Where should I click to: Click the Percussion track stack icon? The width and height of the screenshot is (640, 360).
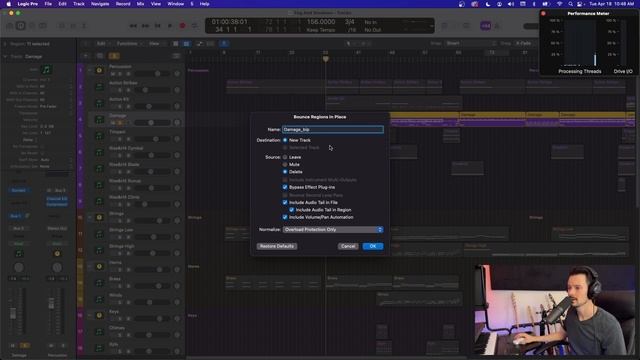99,70
